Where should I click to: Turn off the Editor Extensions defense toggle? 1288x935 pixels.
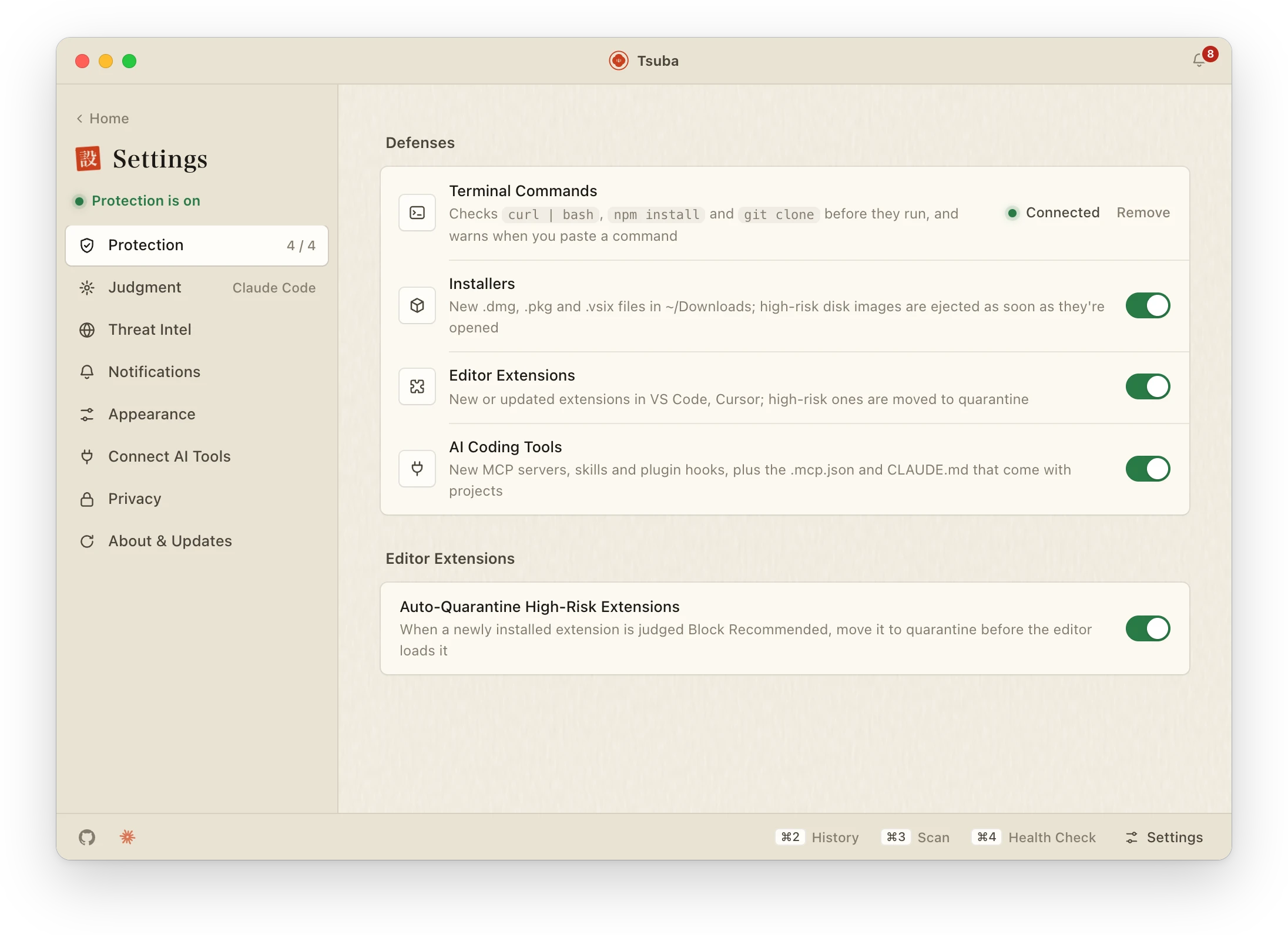click(1148, 386)
